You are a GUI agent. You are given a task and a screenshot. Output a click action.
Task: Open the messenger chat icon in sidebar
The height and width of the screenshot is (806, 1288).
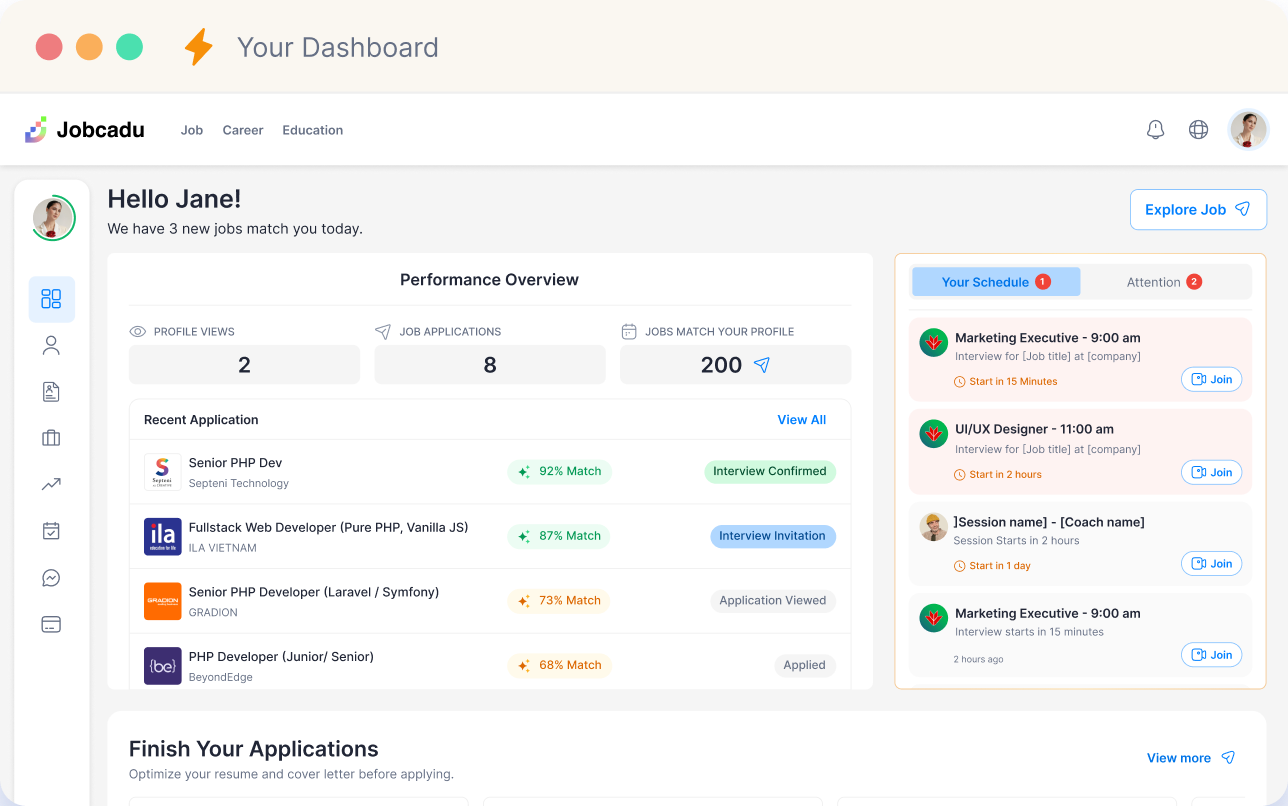coord(51,578)
